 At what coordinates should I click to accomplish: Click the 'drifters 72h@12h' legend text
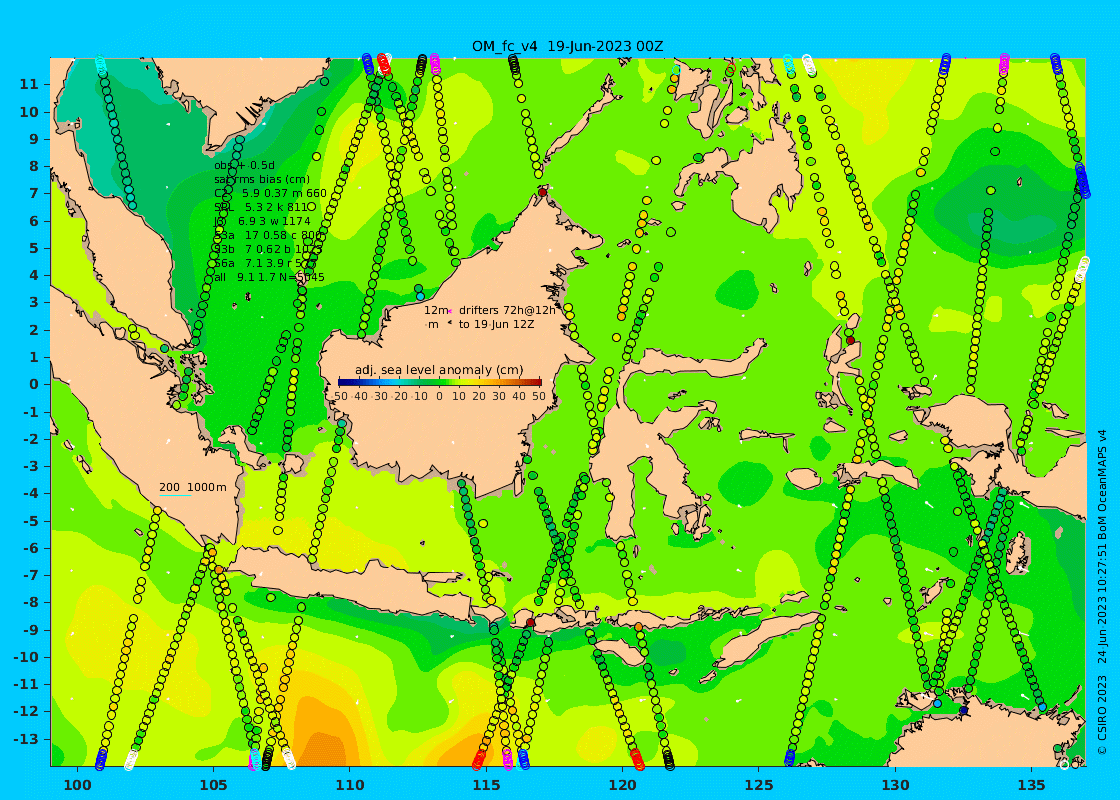click(x=507, y=310)
